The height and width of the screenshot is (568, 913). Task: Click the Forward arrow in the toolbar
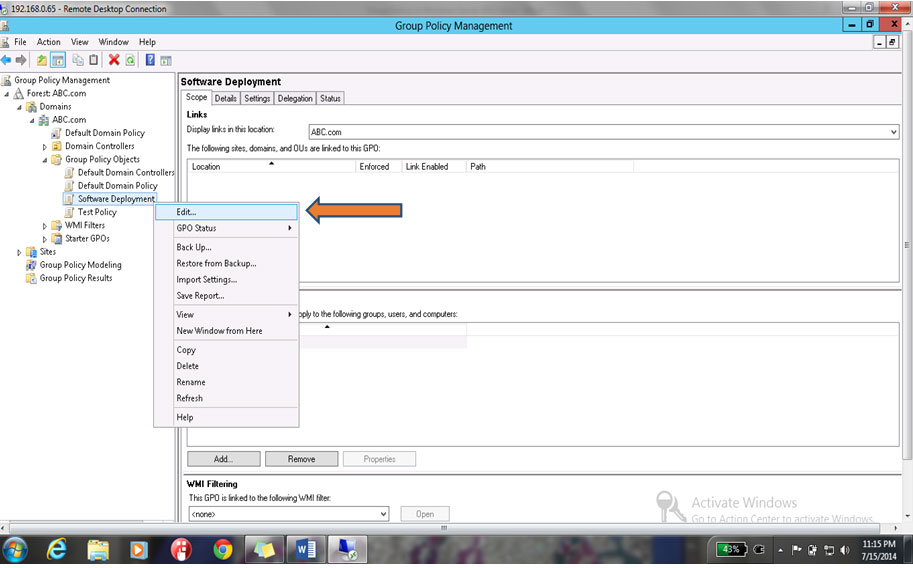pos(21,60)
